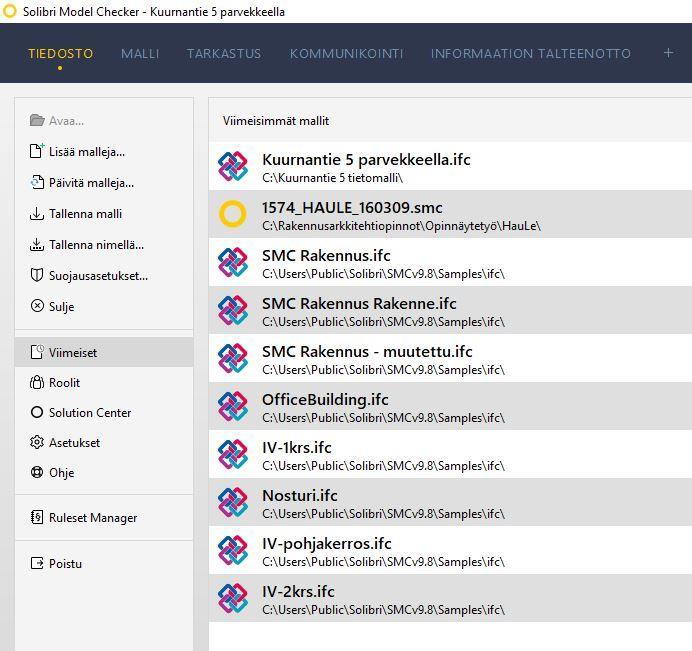Open recent model IV-2krs.ifc
The image size is (692, 651).
(x=450, y=598)
